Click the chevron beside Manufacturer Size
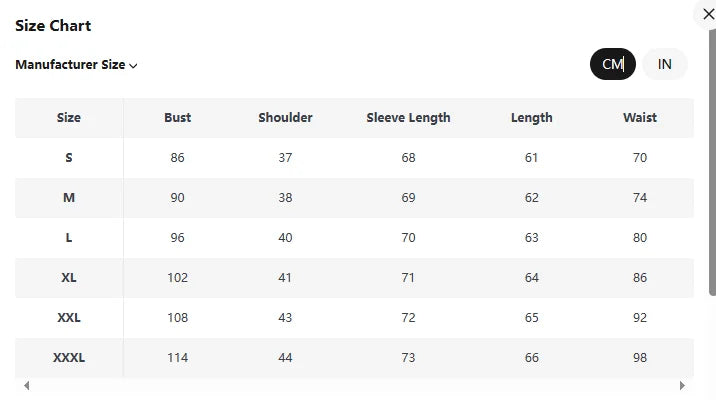This screenshot has height=400, width=716. point(133,66)
